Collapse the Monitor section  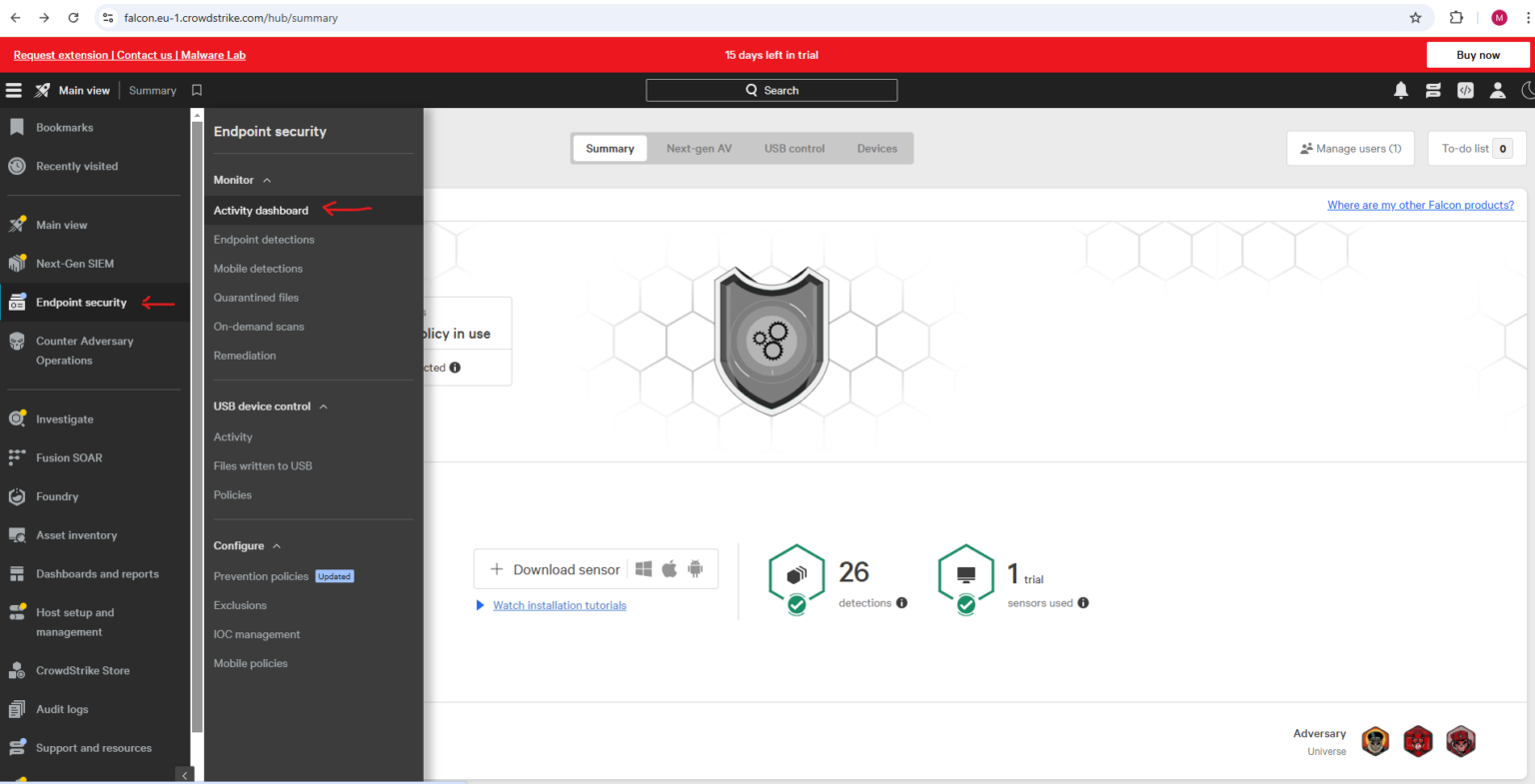[268, 180]
